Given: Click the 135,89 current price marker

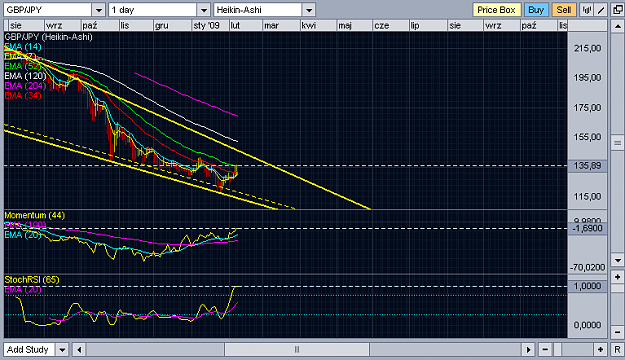Looking at the screenshot, I should click(588, 166).
